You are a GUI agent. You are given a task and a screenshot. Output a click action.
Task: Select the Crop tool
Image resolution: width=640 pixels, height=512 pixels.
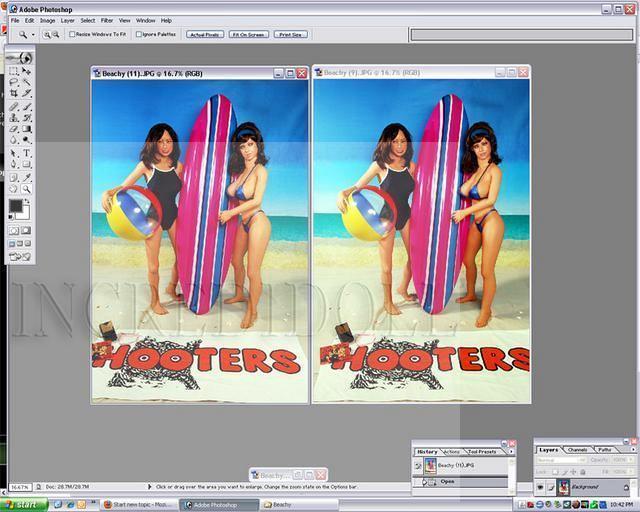pos(13,93)
